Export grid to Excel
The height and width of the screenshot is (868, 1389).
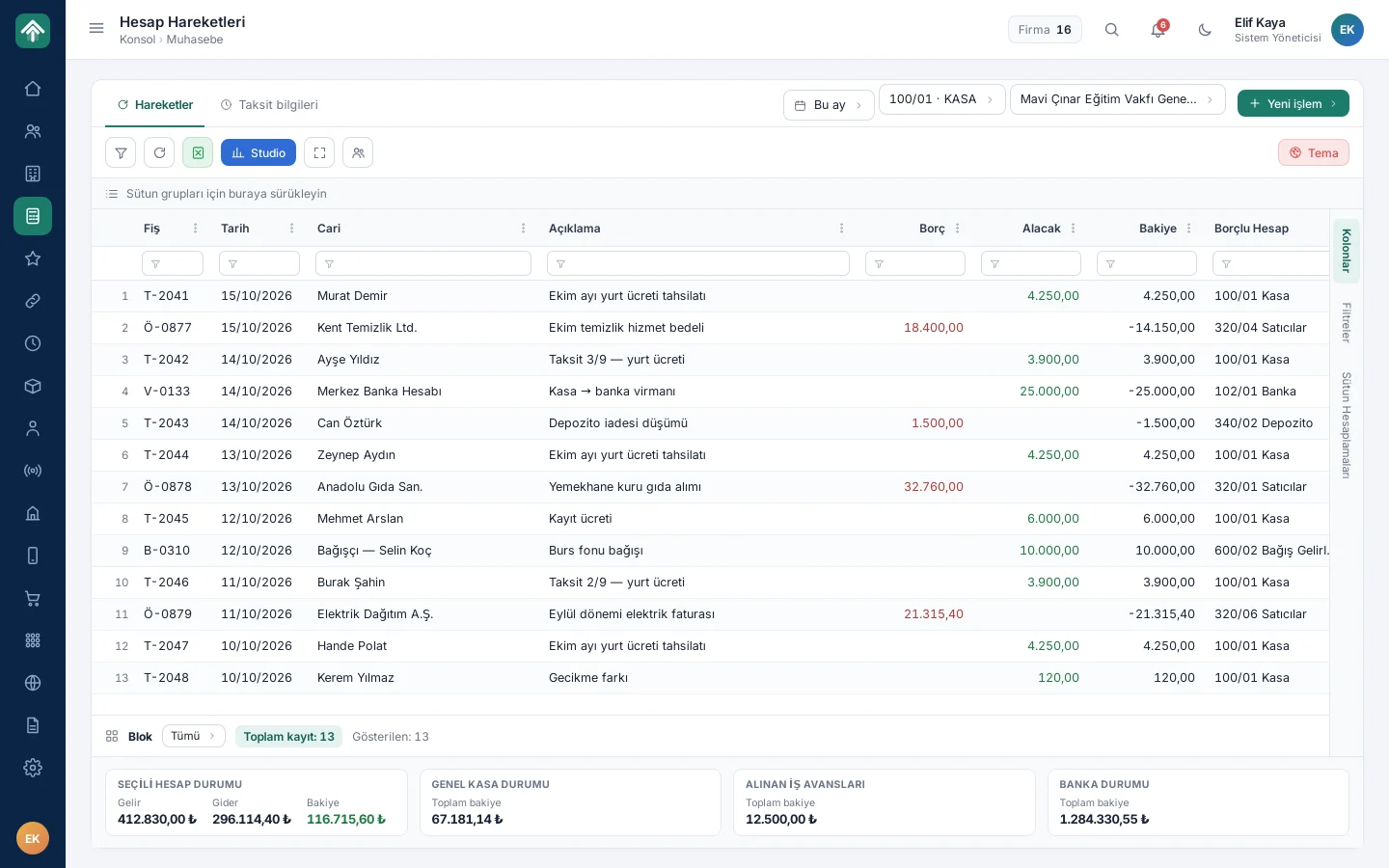pos(198,152)
